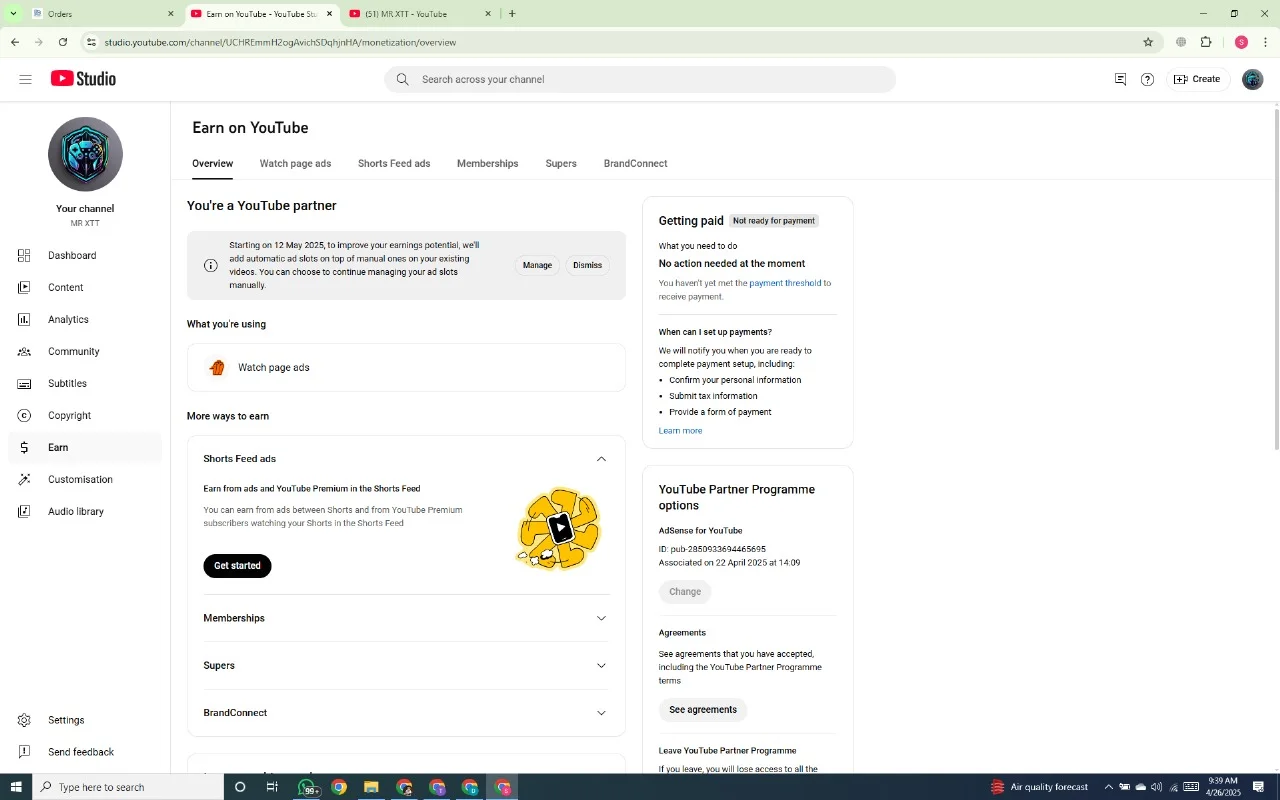Open the browser extensions puzzle icon
Viewport: 1280px width, 800px height.
click(1206, 42)
